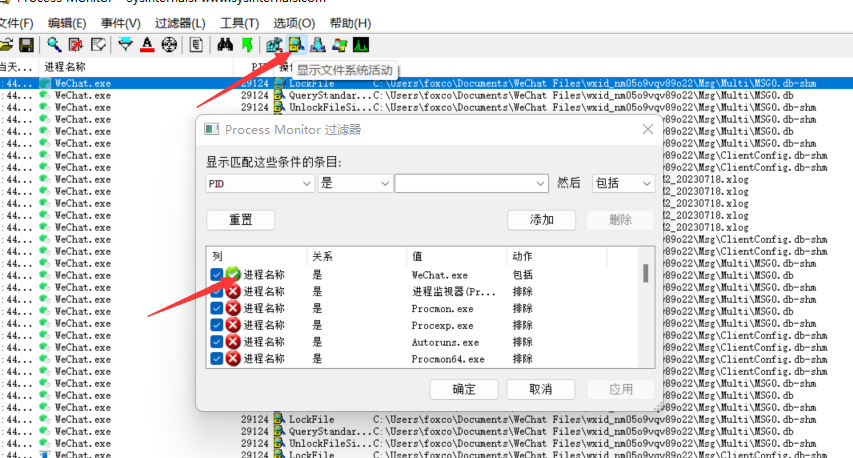This screenshot has width=853, height=458.
Task: Click the red X icon on the Procexp.exe filter
Action: point(233,325)
